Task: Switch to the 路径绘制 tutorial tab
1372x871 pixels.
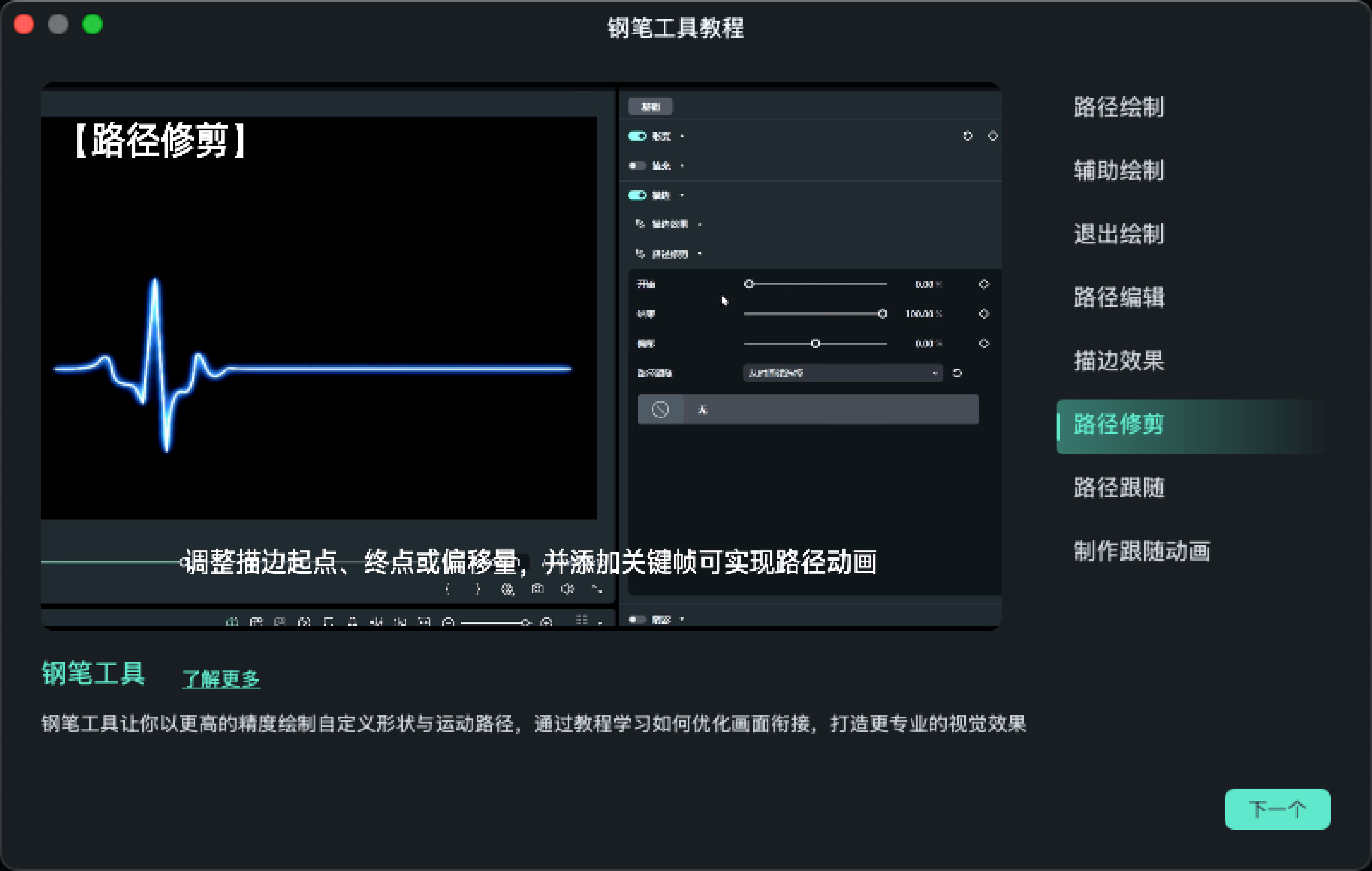Action: click(x=1118, y=107)
